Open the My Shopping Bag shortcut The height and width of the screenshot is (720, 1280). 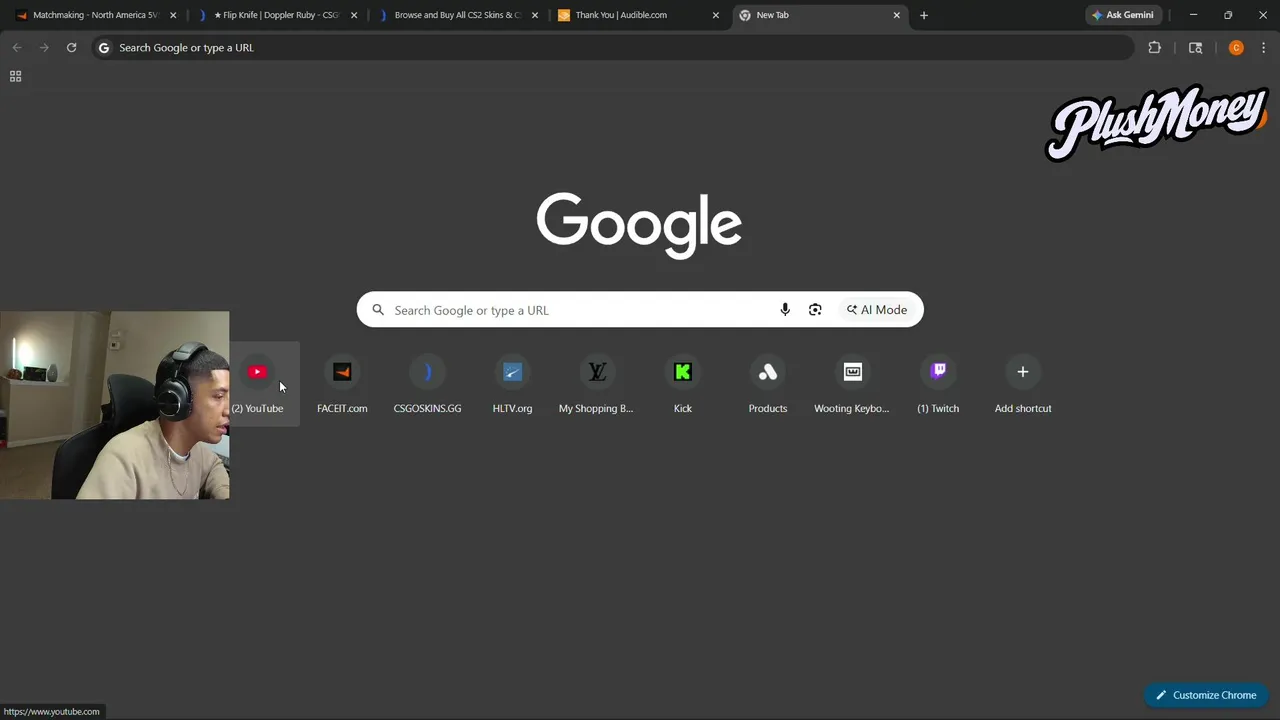[x=597, y=384]
